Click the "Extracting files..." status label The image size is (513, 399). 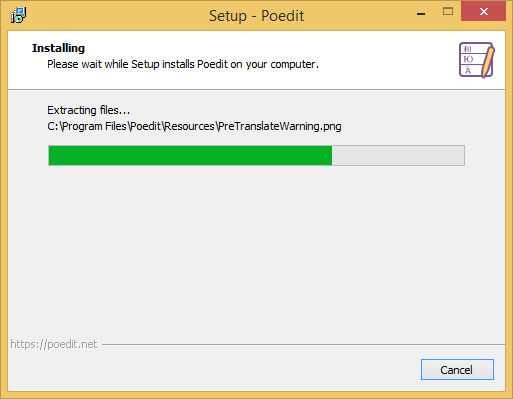pos(88,110)
